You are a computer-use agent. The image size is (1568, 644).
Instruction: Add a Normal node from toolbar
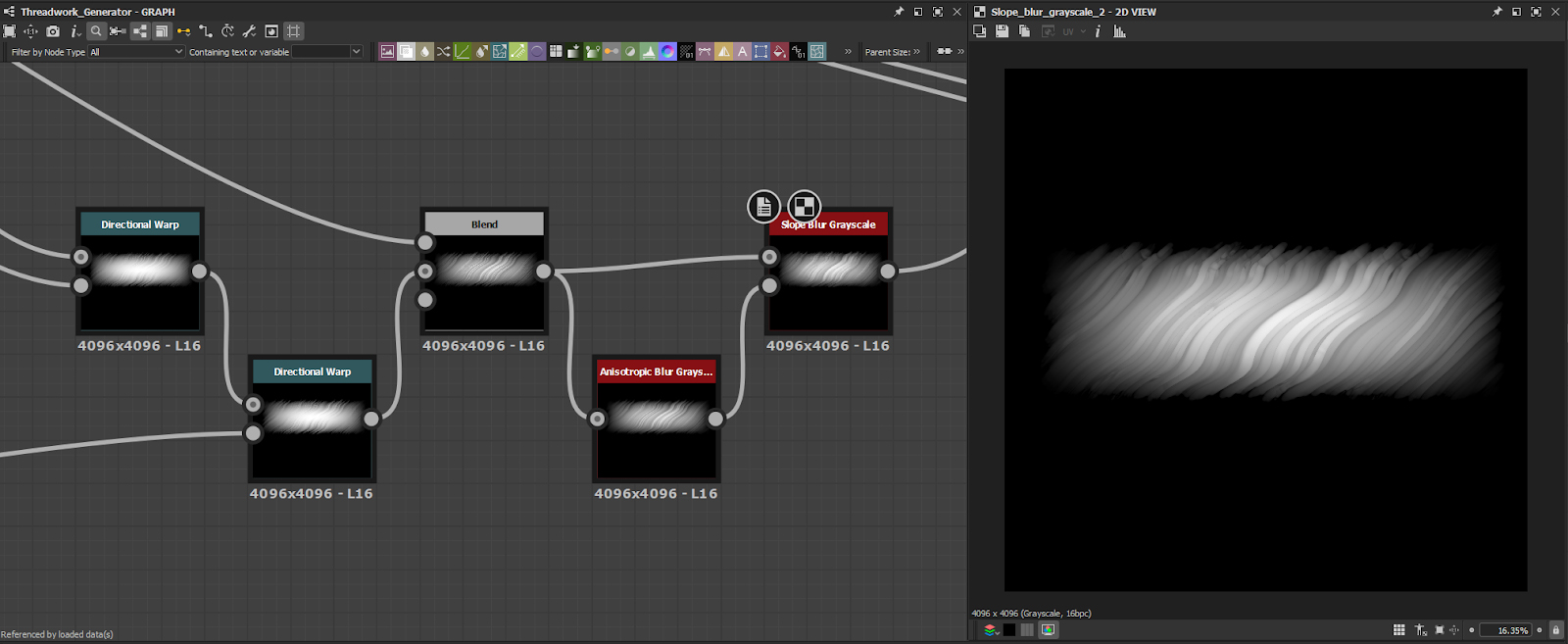coord(667,51)
